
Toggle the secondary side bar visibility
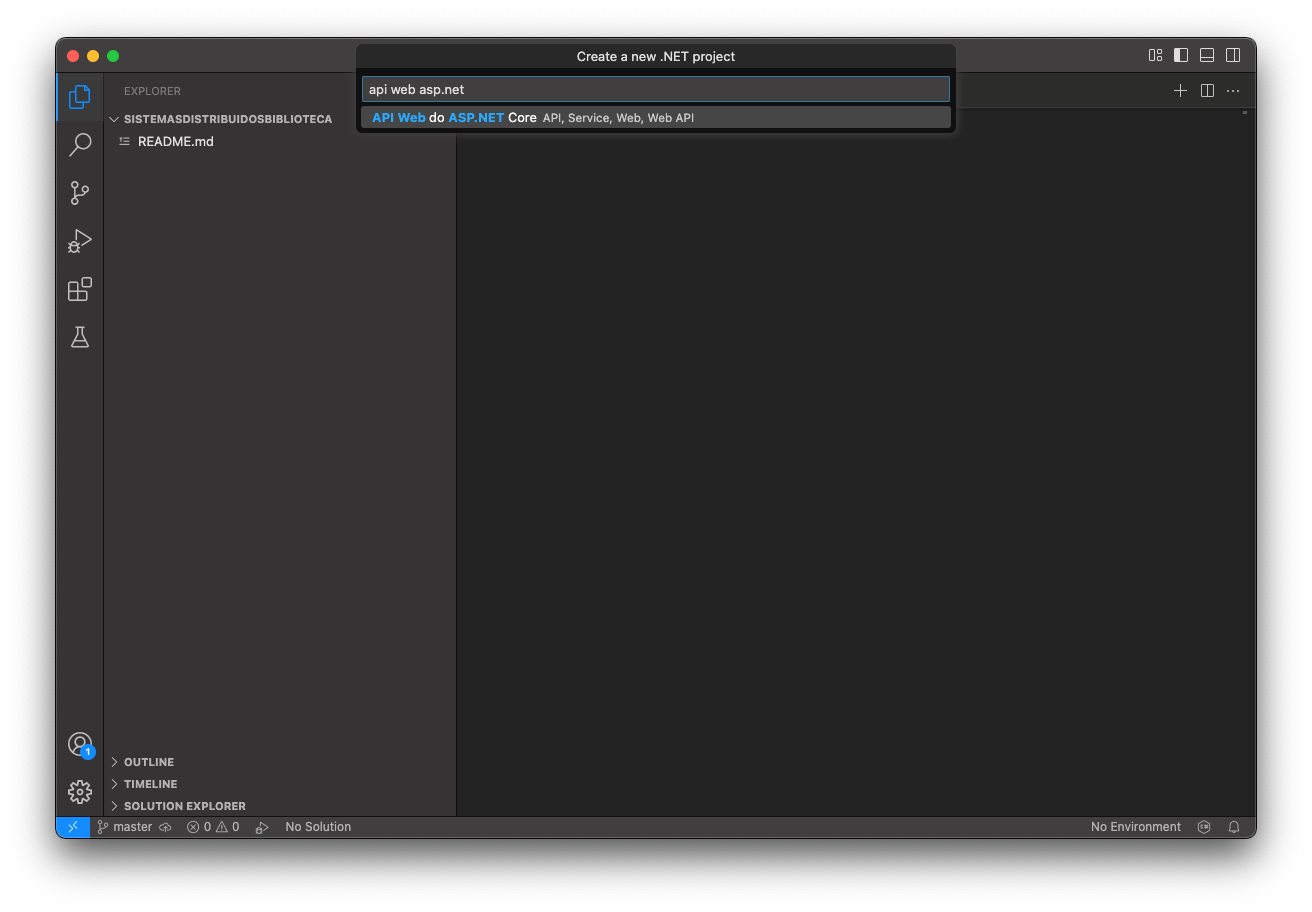1233,56
